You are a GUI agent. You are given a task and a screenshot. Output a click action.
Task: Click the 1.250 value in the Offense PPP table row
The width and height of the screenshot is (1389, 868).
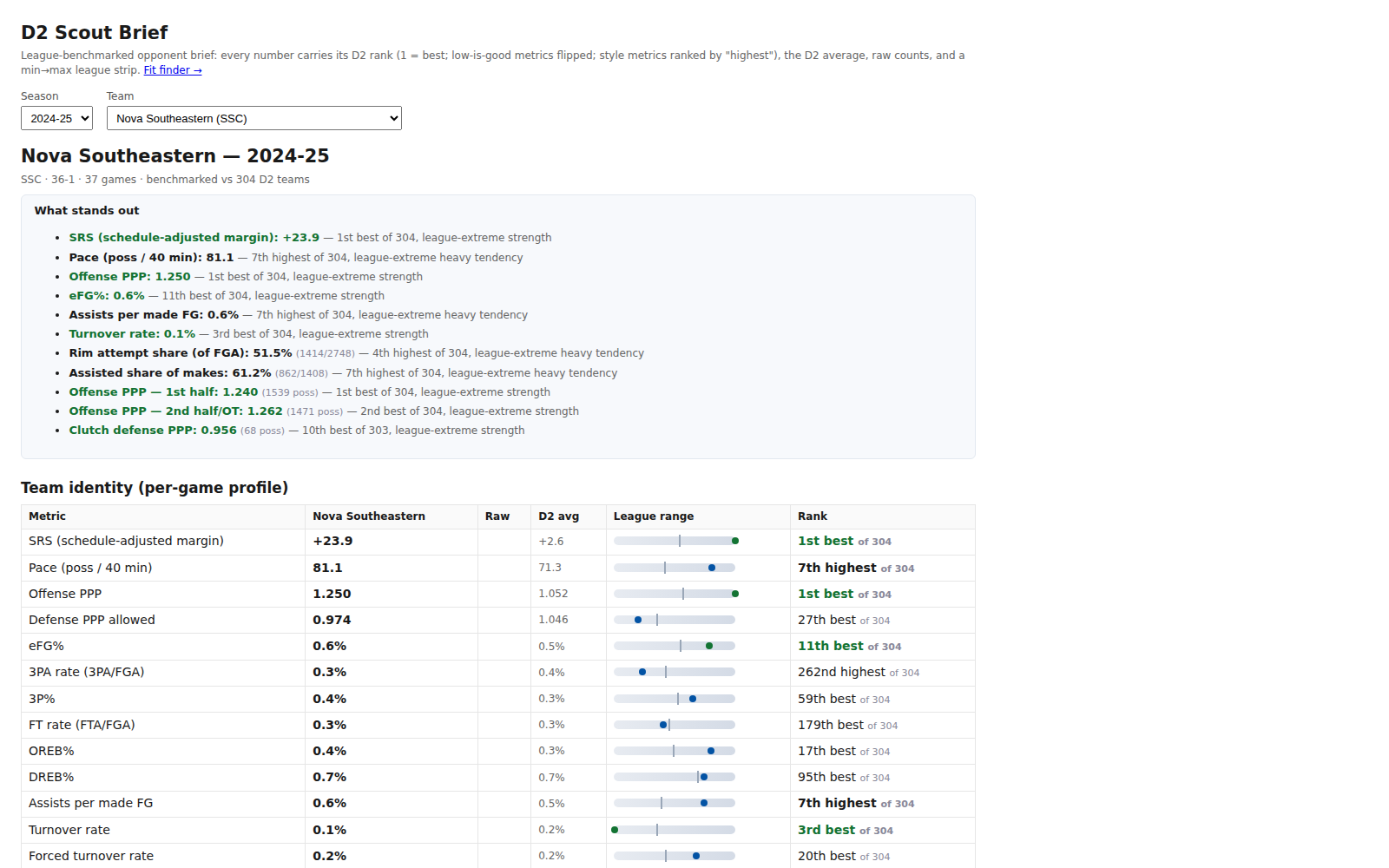point(332,595)
